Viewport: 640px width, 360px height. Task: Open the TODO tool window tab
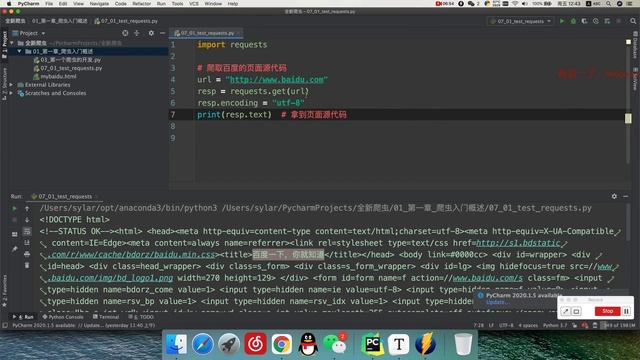click(x=141, y=317)
